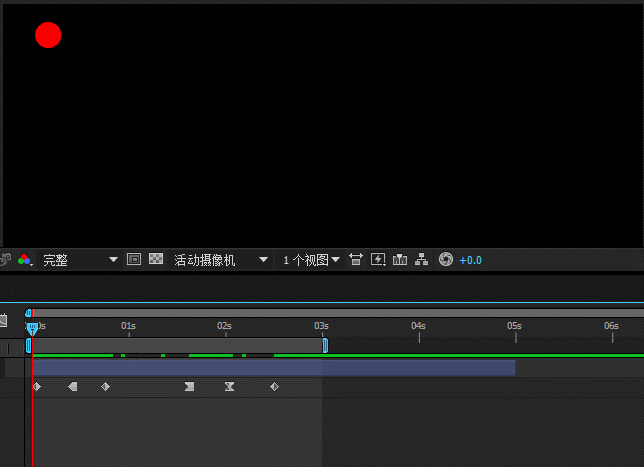The height and width of the screenshot is (467, 644).
Task: Click the +0.0 exposure value
Action: [470, 260]
